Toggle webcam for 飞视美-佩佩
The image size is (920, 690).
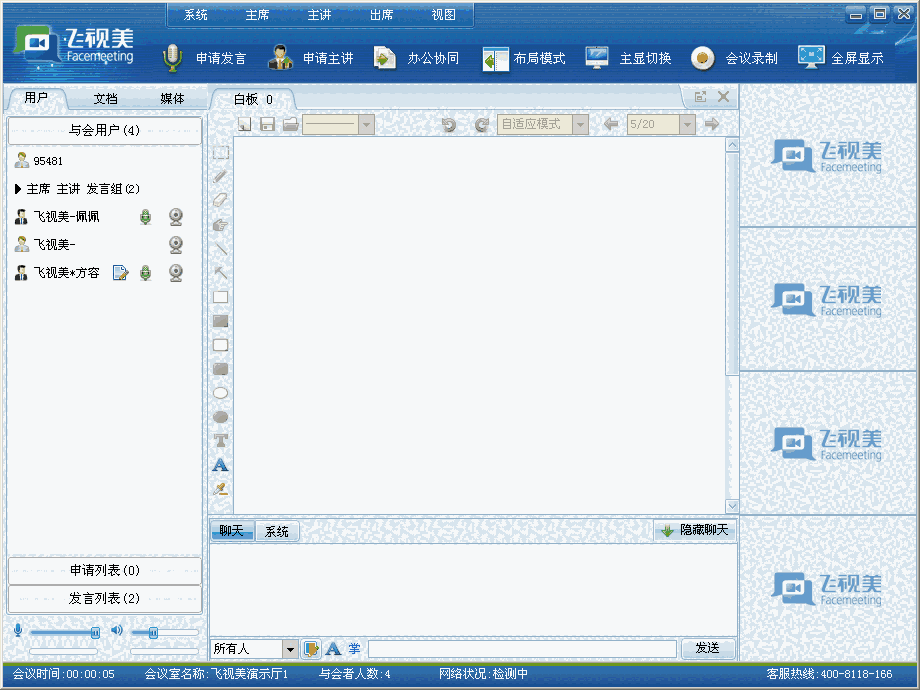coord(176,217)
